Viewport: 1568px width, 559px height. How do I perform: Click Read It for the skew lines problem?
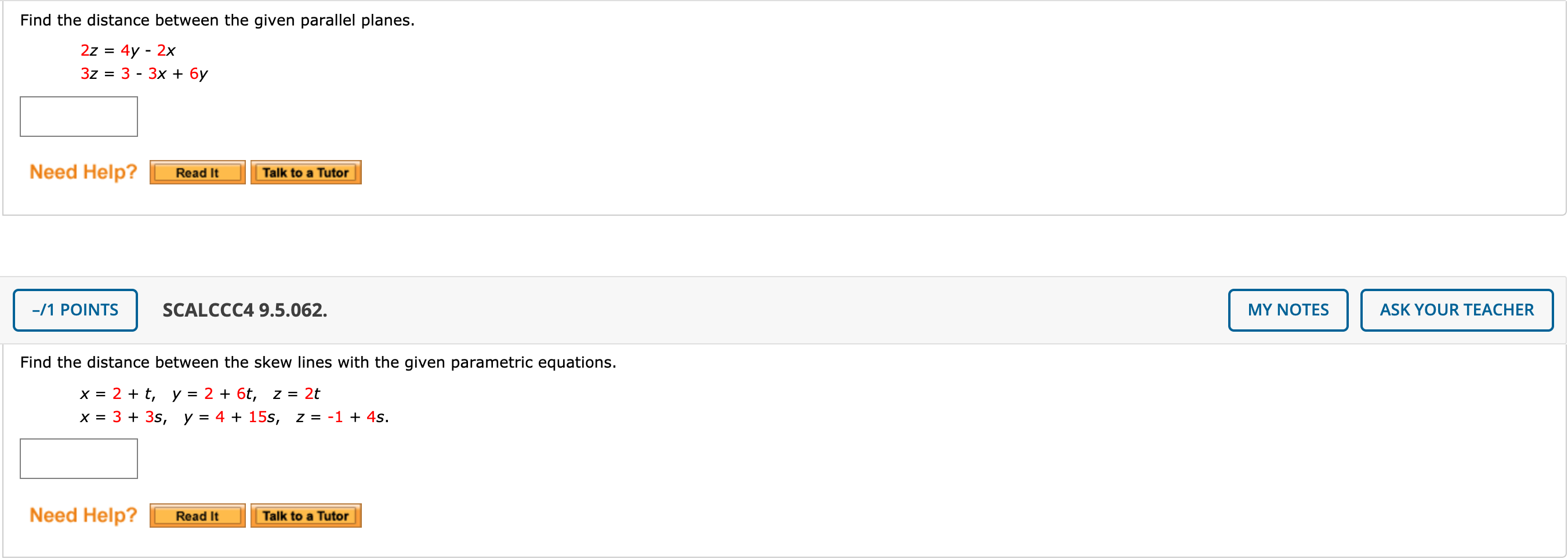(196, 515)
